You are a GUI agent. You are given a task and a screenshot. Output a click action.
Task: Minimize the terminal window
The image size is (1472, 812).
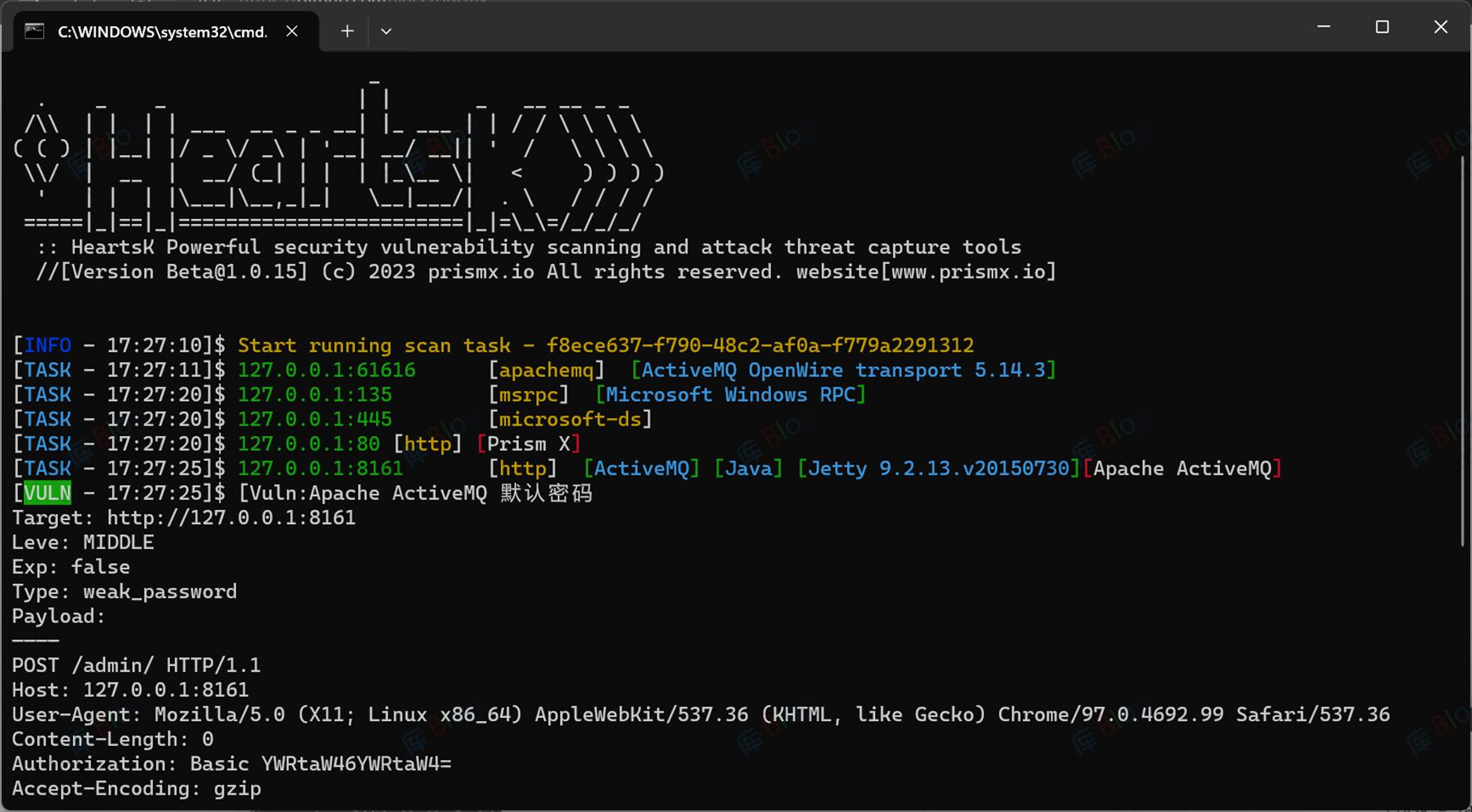click(1324, 27)
